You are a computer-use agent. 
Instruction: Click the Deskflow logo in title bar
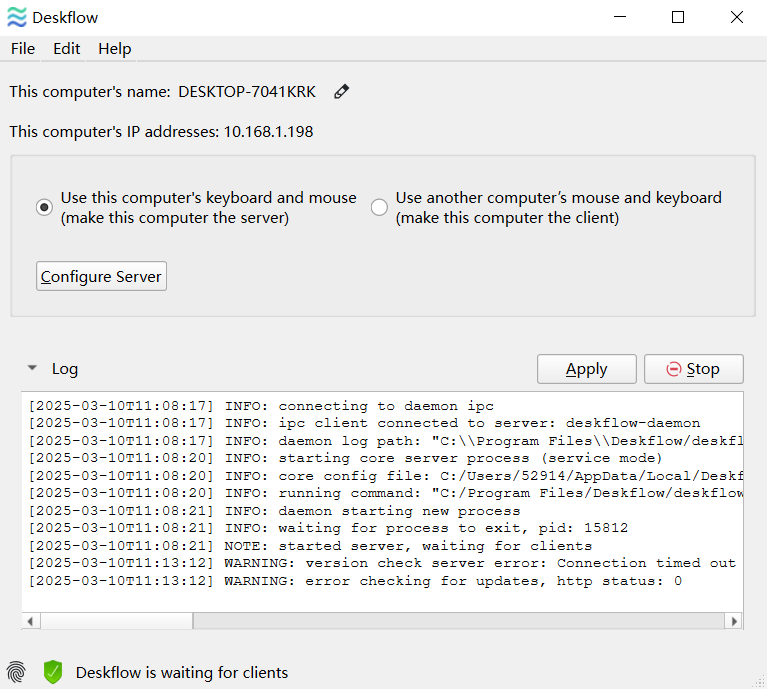tap(17, 18)
